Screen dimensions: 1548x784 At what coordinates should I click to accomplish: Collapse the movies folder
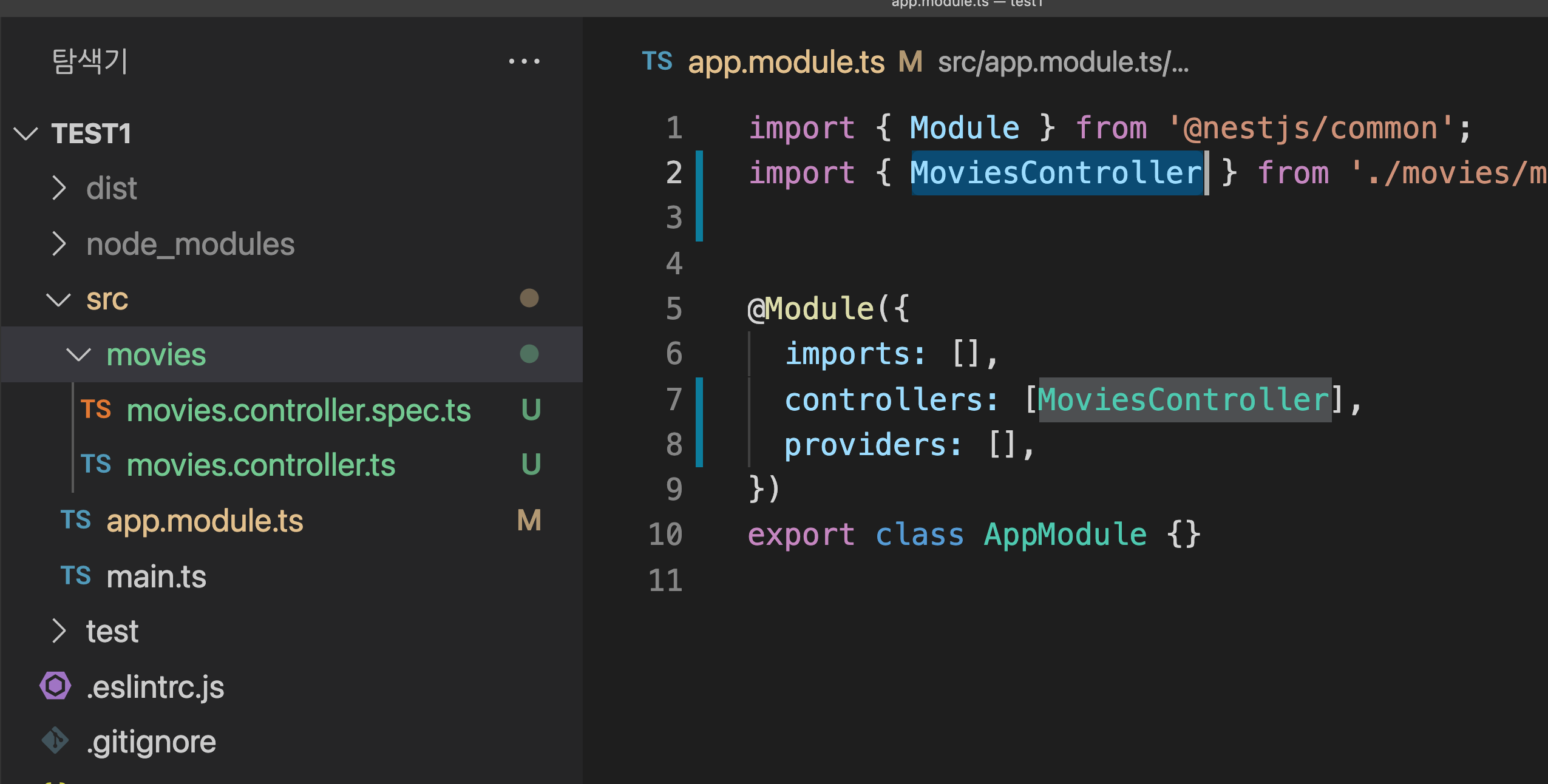tap(78, 354)
